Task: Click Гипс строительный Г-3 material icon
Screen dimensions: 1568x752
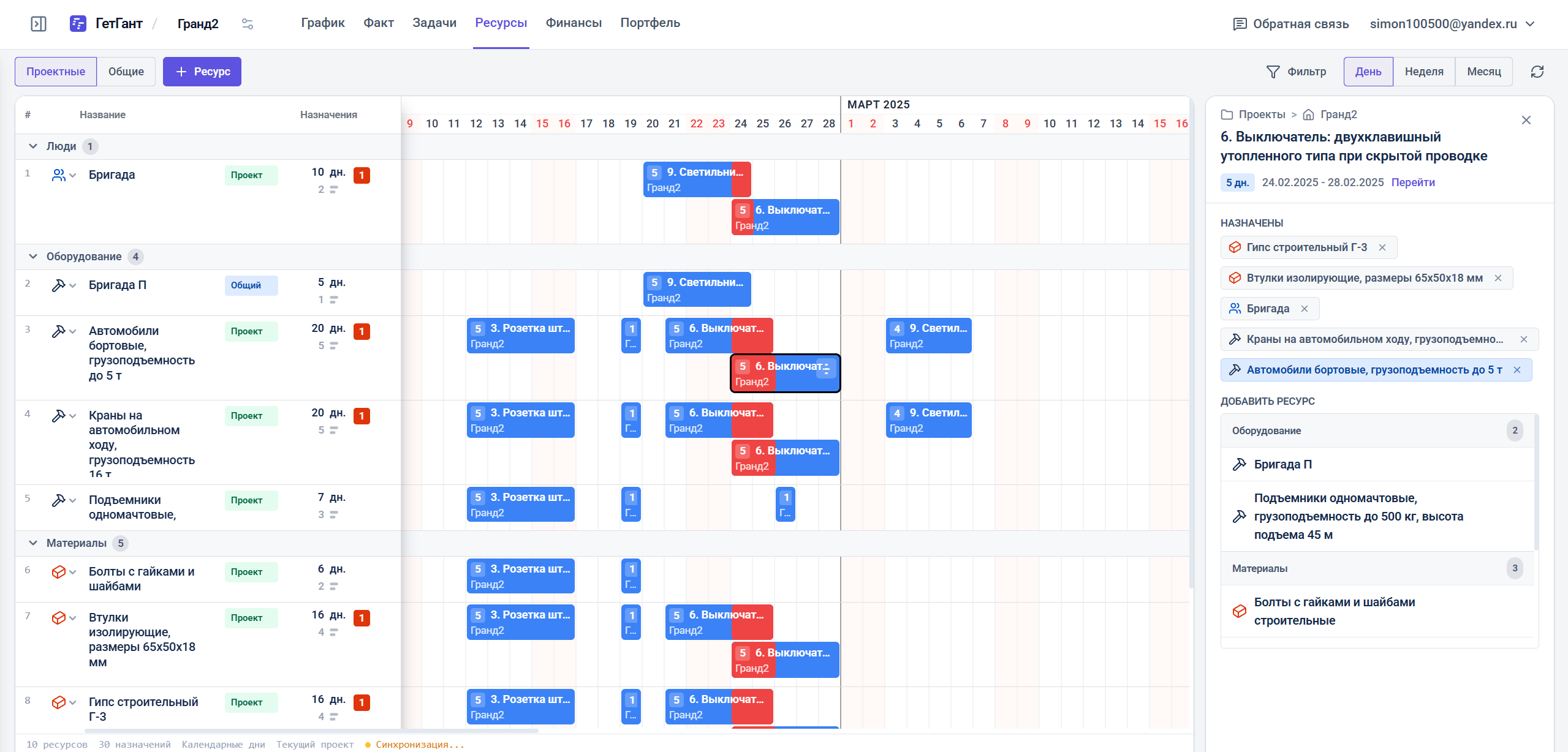Action: (x=59, y=702)
